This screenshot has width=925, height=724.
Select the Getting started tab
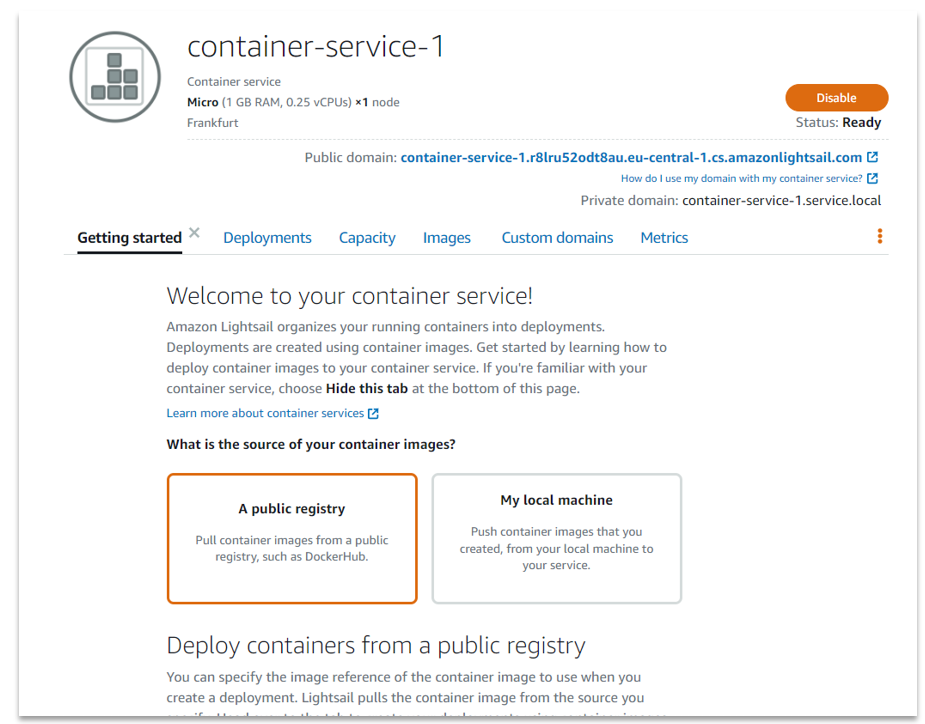pos(129,238)
